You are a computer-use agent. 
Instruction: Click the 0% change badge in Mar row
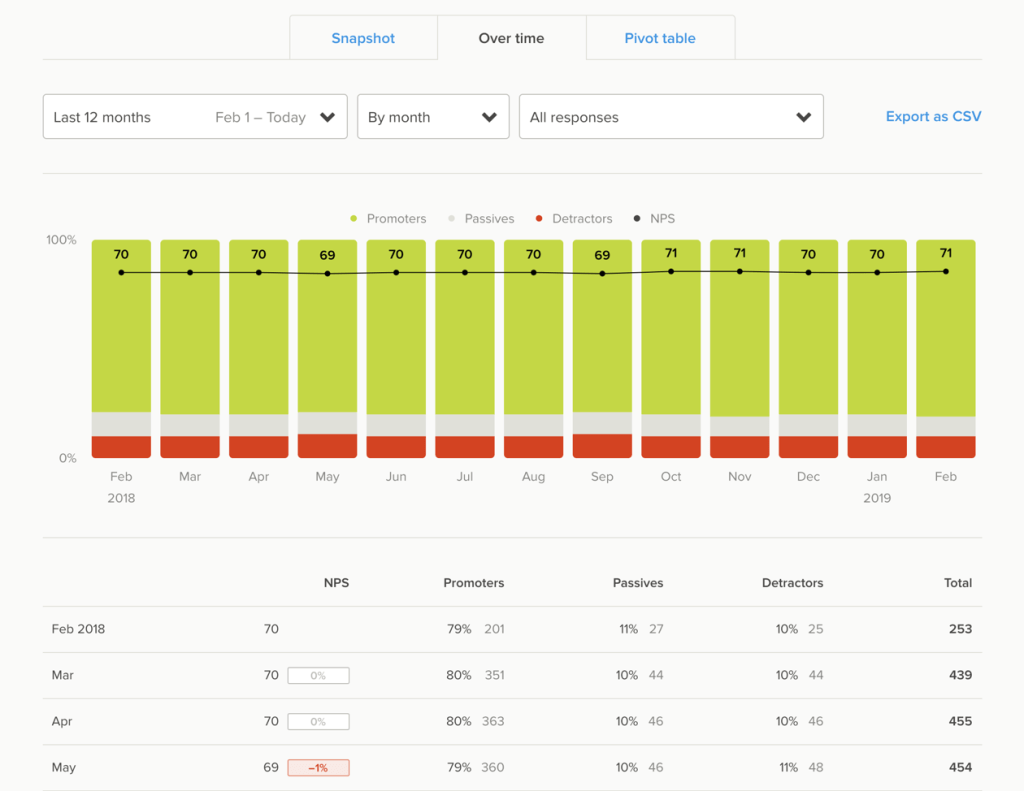pos(319,675)
